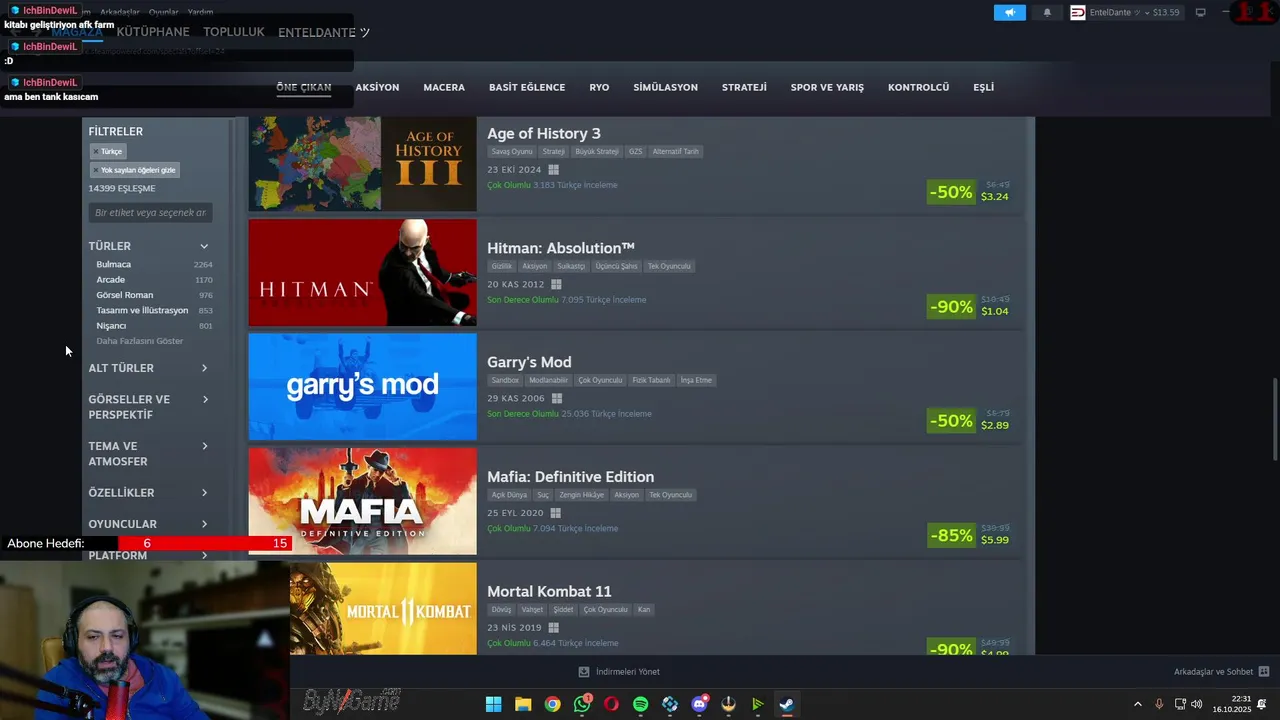Switch to the AKSİYON category tab

pyautogui.click(x=377, y=87)
